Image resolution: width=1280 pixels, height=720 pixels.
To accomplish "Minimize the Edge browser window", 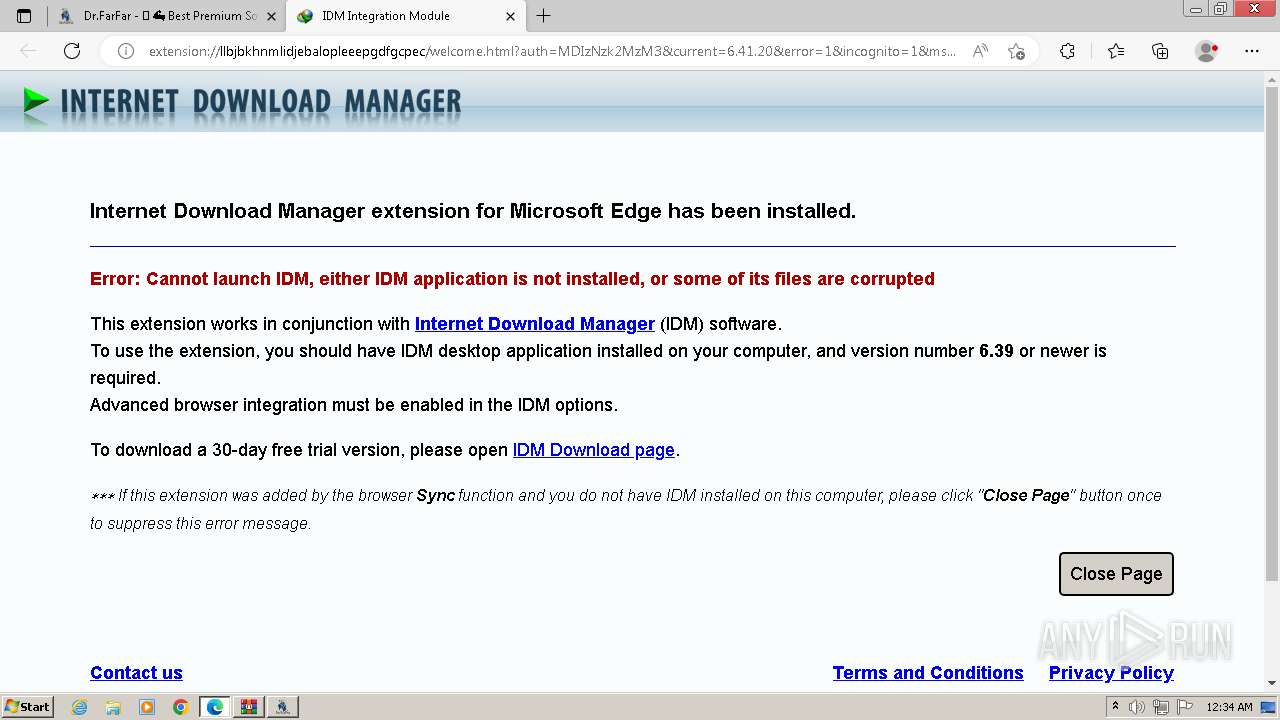I will tap(1196, 8).
